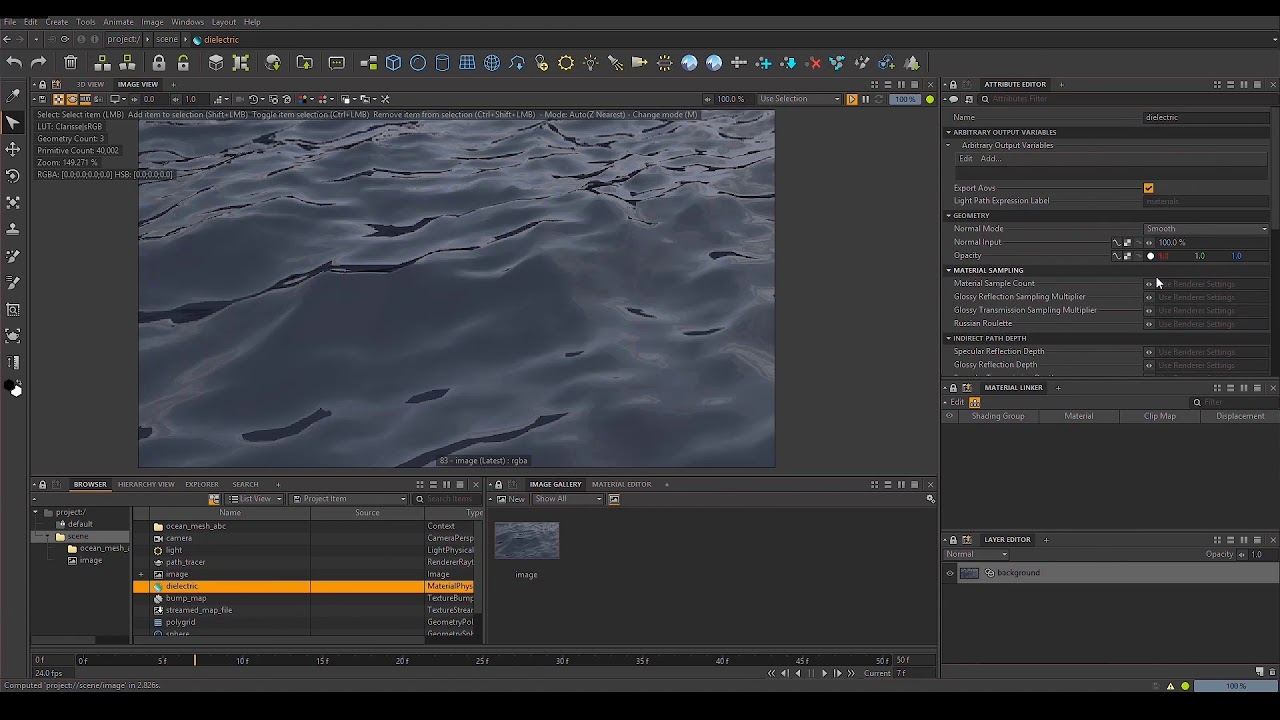Click the image icon next to Show All
Image resolution: width=1280 pixels, height=720 pixels.
[x=614, y=499]
